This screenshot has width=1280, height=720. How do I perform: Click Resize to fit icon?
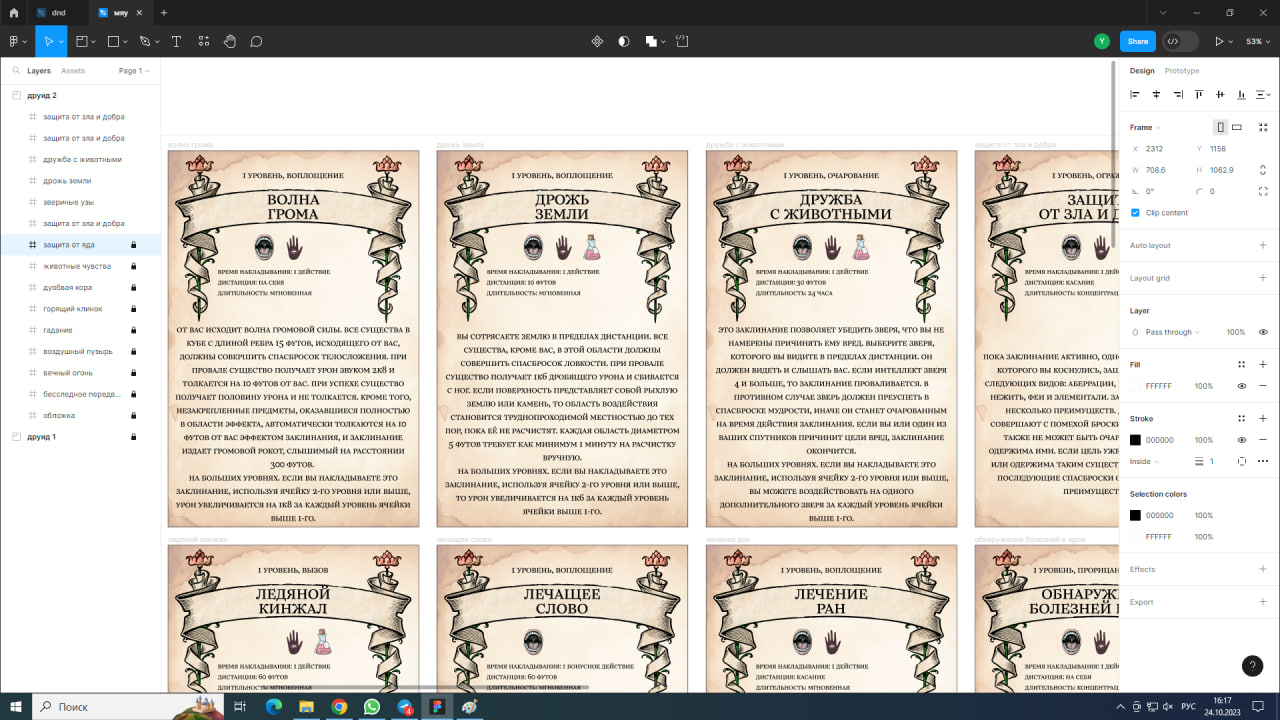[1263, 127]
